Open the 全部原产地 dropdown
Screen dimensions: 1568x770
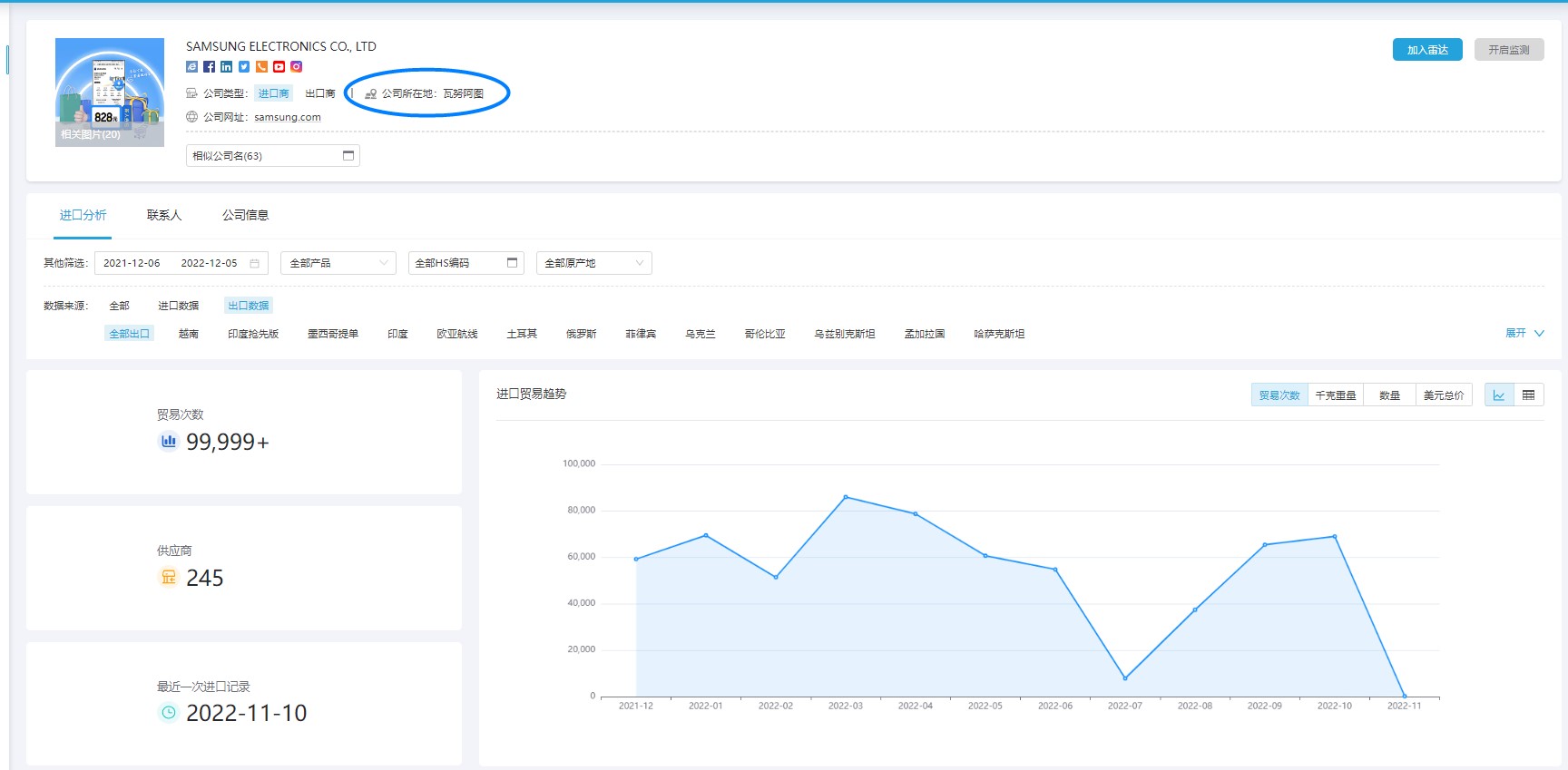[594, 263]
